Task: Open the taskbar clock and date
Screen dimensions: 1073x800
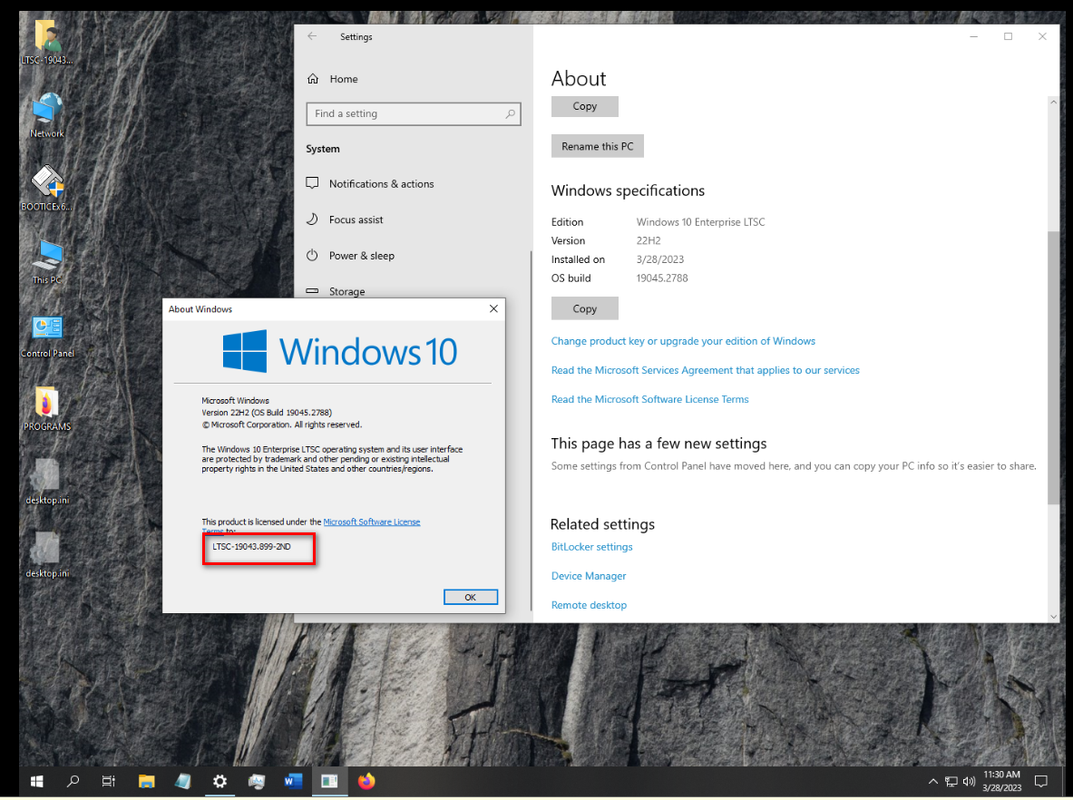Action: coord(1002,781)
